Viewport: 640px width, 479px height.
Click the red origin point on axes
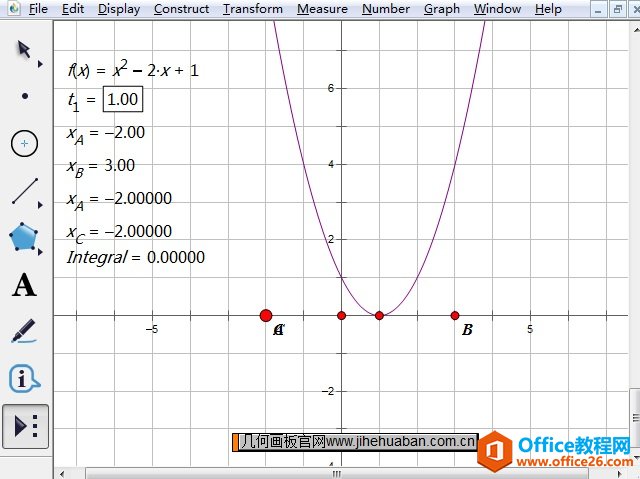tap(342, 315)
